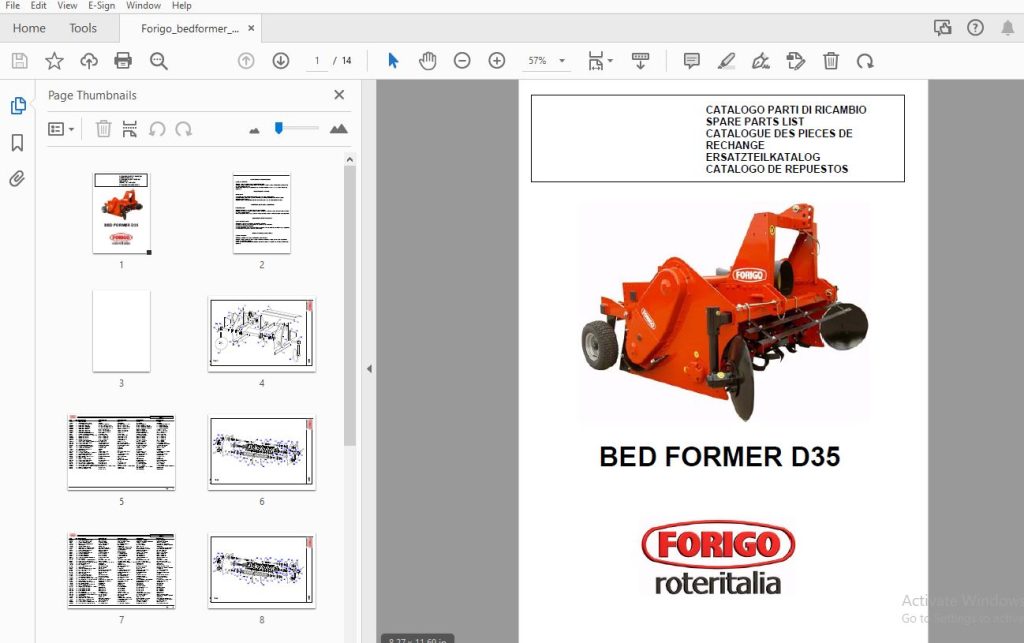Open the help question mark icon
The height and width of the screenshot is (643, 1024).
pos(975,27)
